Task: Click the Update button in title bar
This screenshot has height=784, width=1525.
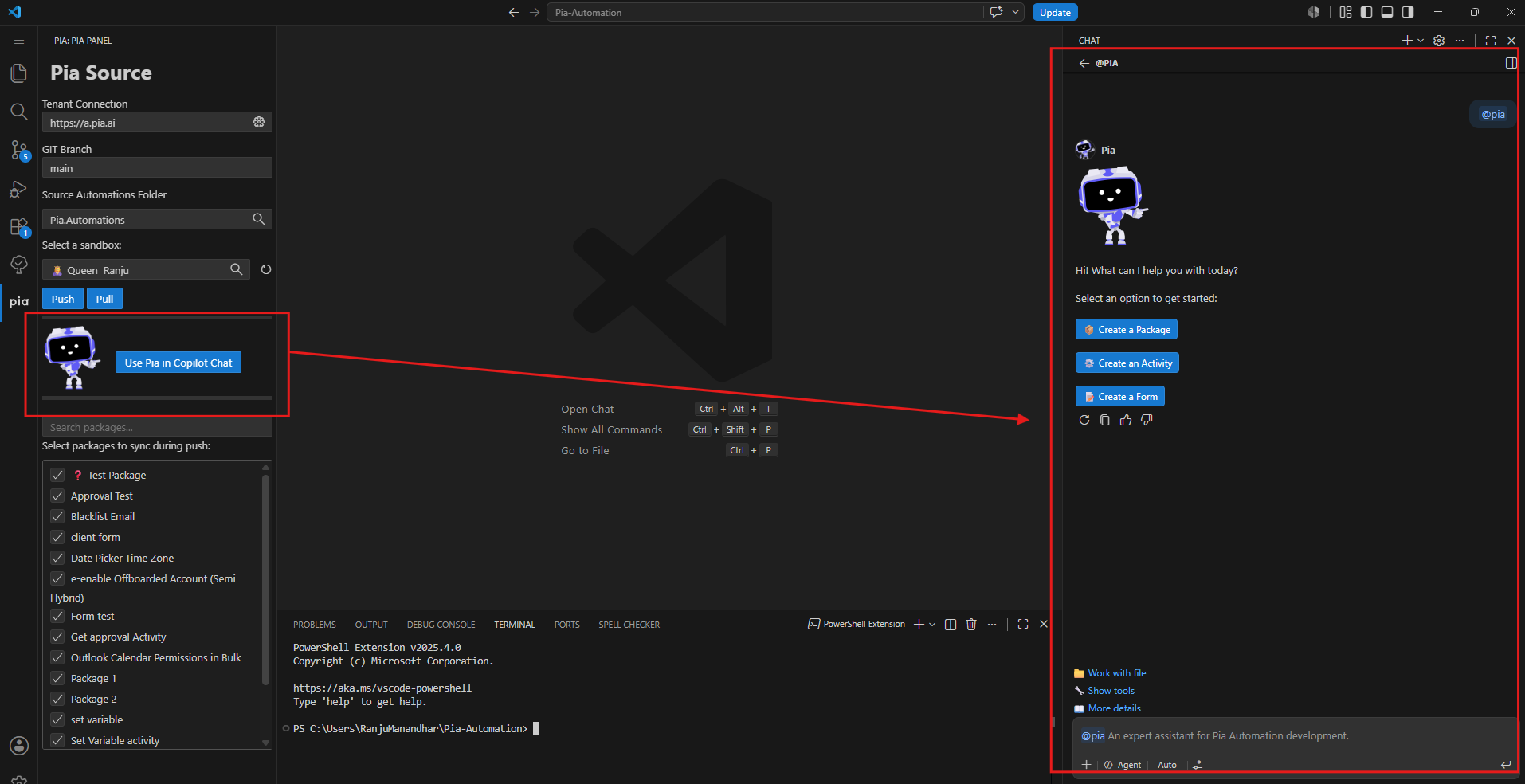Action: 1055,12
